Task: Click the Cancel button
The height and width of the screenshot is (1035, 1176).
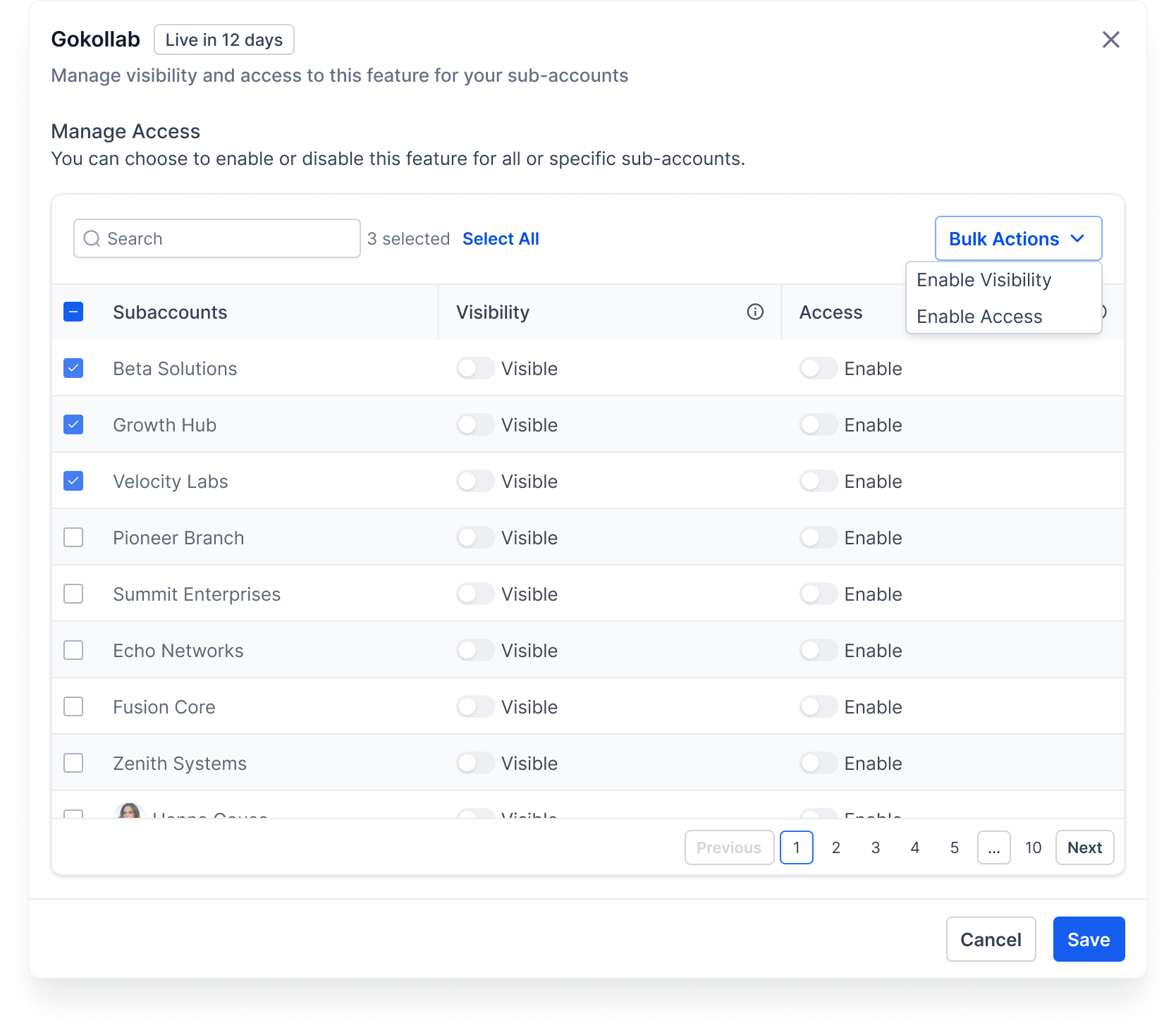Action: click(991, 939)
